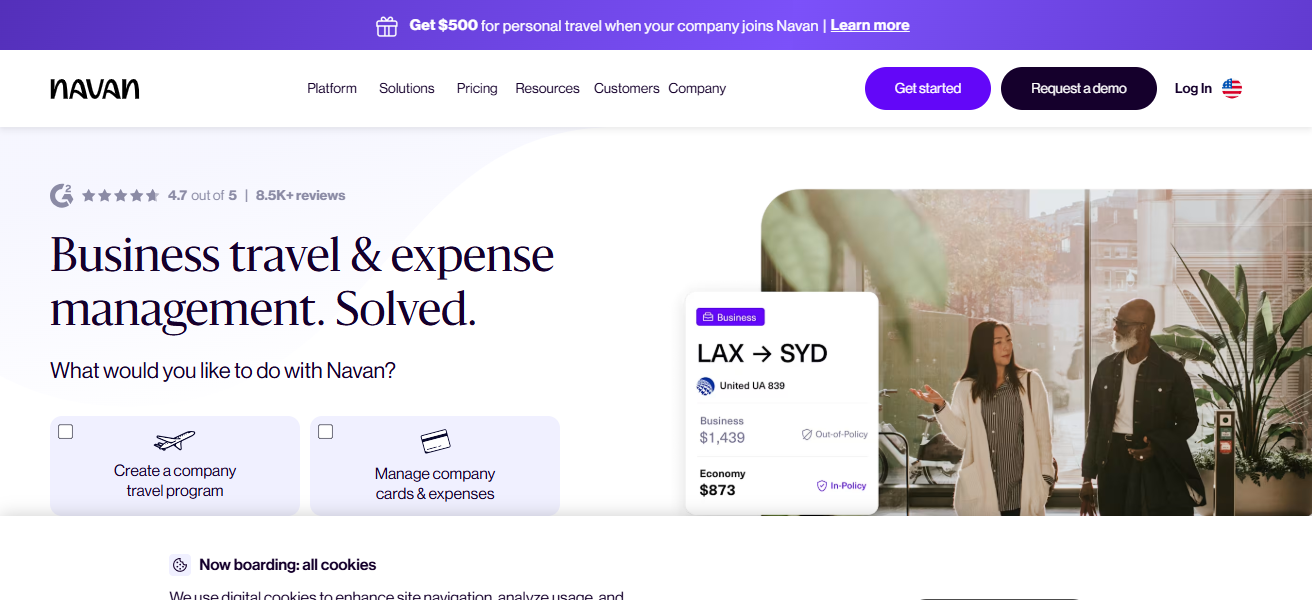Expand the Solutions menu
The image size is (1312, 600).
407,88
